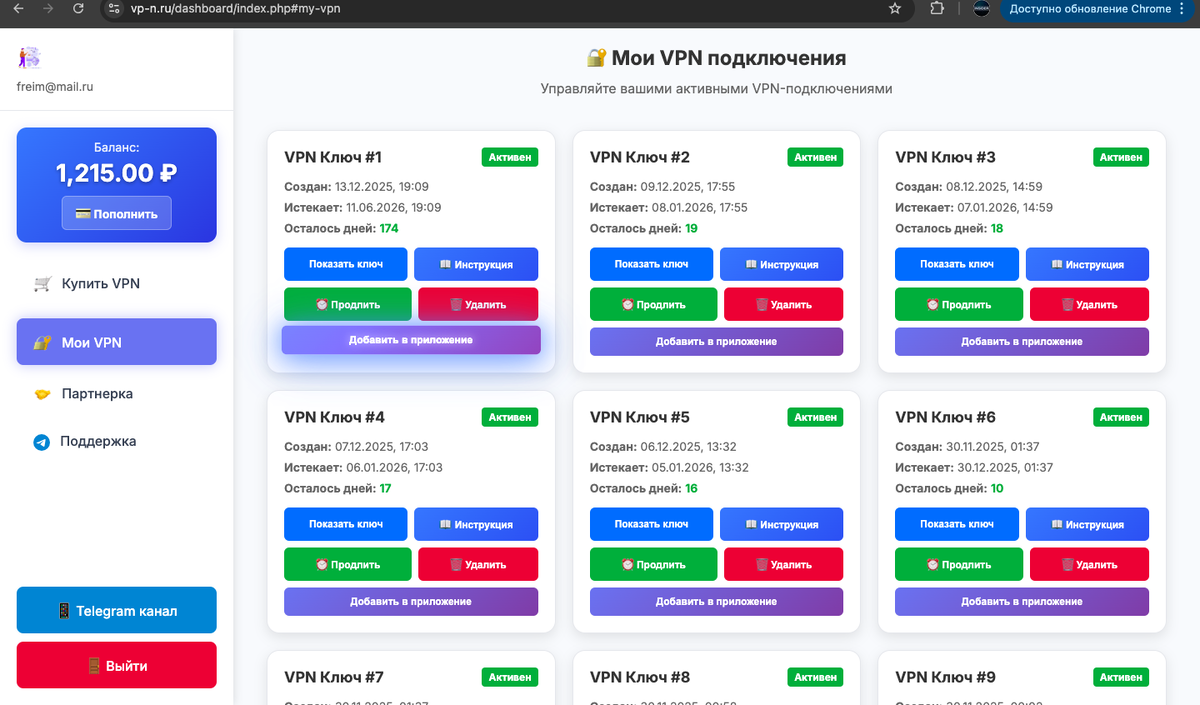Extend VPN Ключ #4 with Продлить
Viewport: 1200px width, 705px height.
tap(348, 564)
